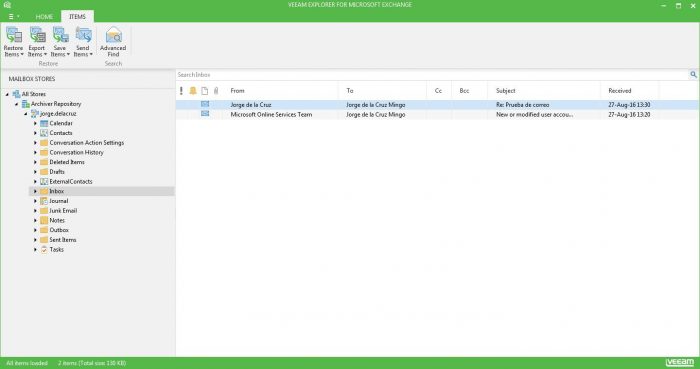Collapse the All Stores node

(x=7, y=95)
